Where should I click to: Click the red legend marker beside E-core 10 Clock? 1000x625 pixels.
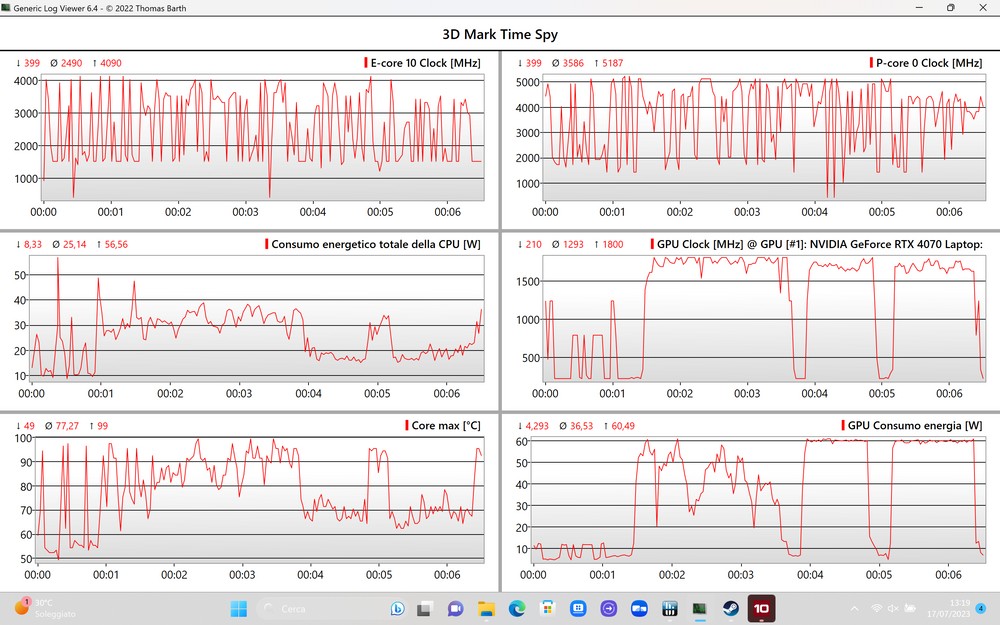[x=366, y=62]
